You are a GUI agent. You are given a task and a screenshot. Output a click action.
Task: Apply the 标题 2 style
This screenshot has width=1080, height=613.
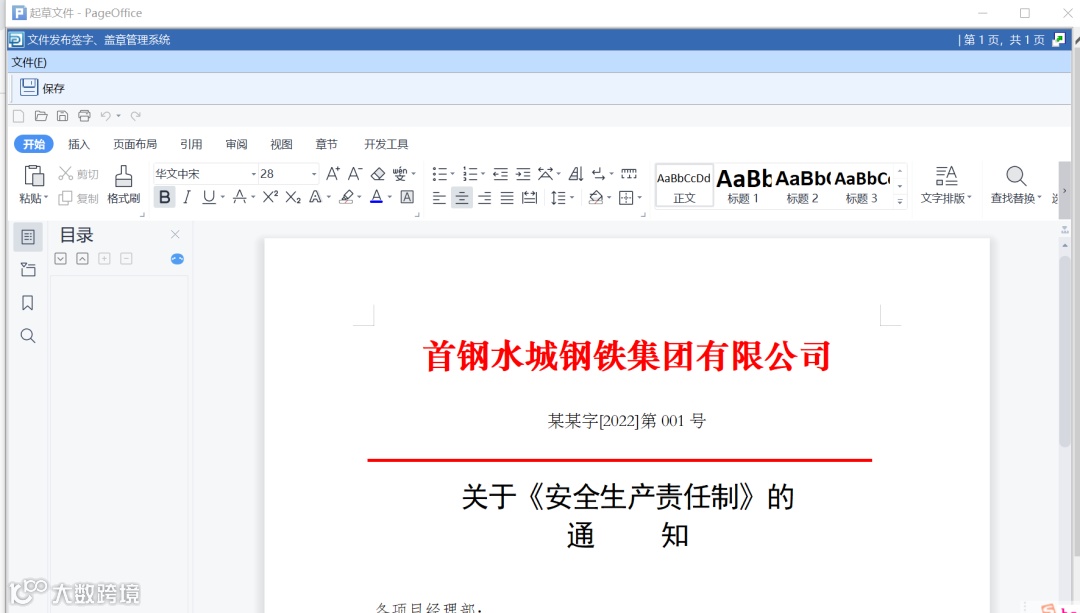[802, 185]
